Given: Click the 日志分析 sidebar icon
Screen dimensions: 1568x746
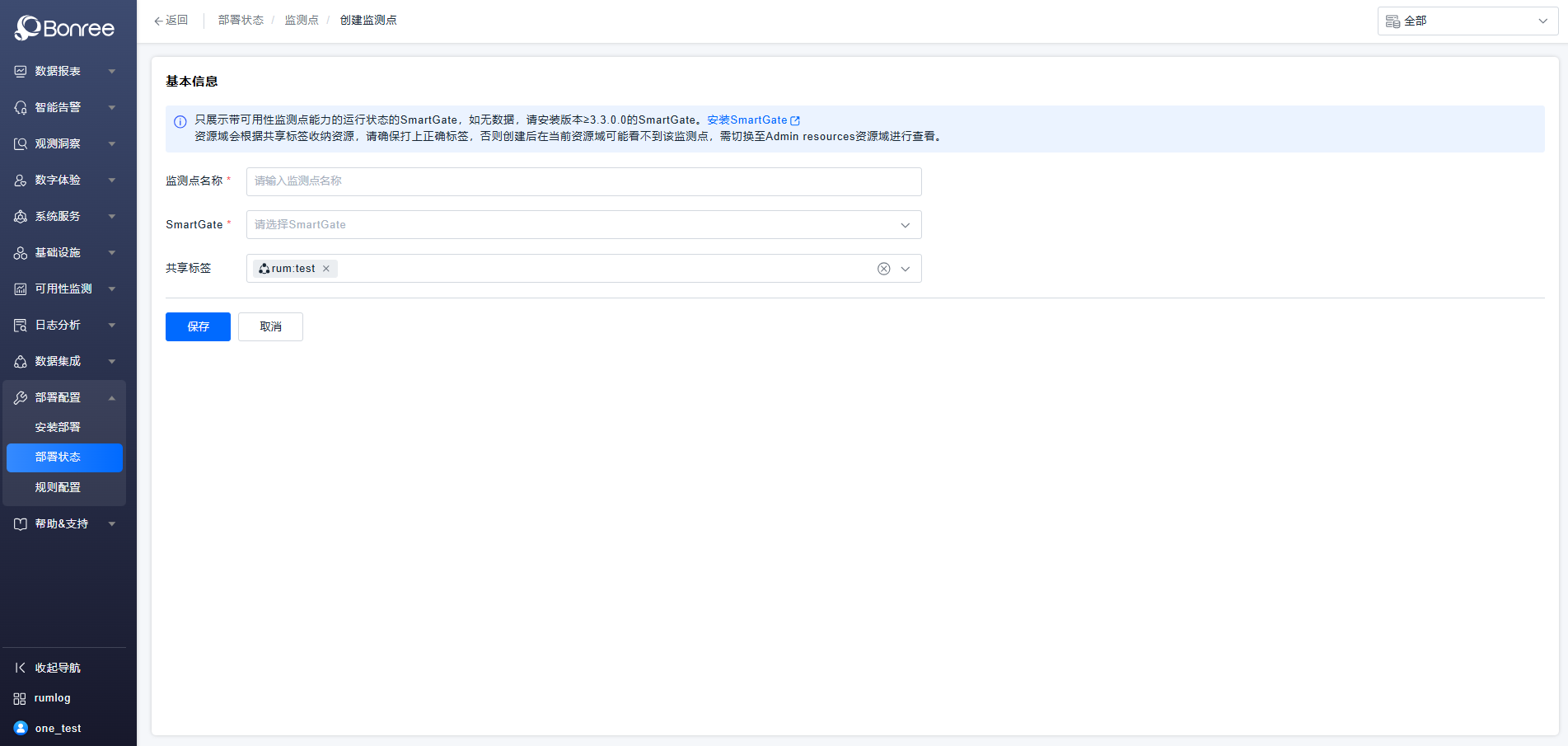Looking at the screenshot, I should click(21, 326).
